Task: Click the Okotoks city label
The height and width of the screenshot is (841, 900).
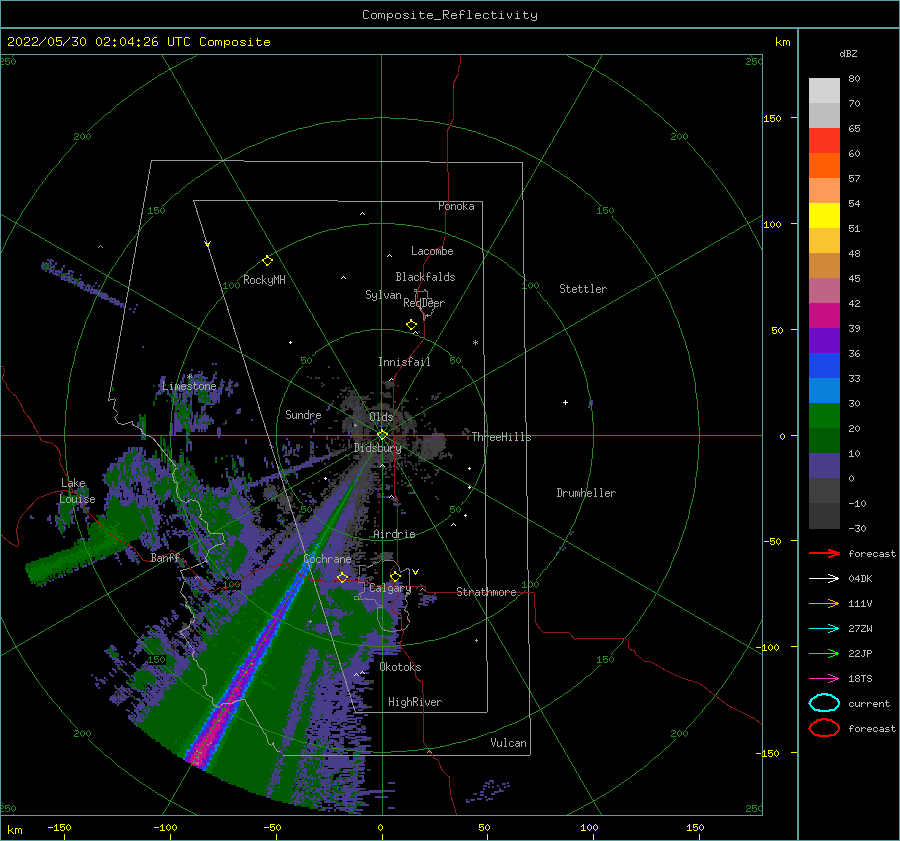Action: pyautogui.click(x=400, y=667)
